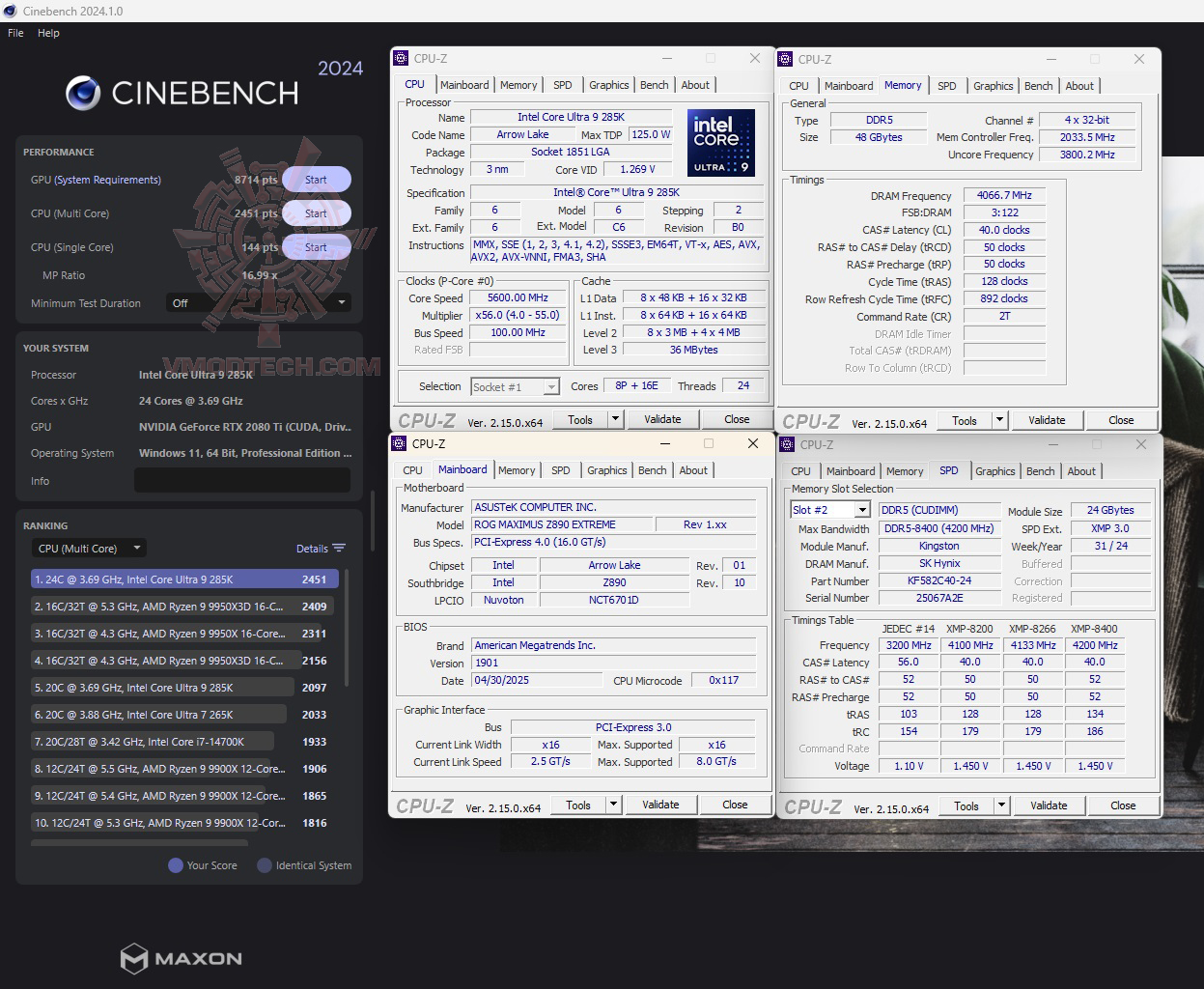This screenshot has height=989, width=1204.
Task: Switch to Memory tab in SPD window
Action: coord(905,471)
